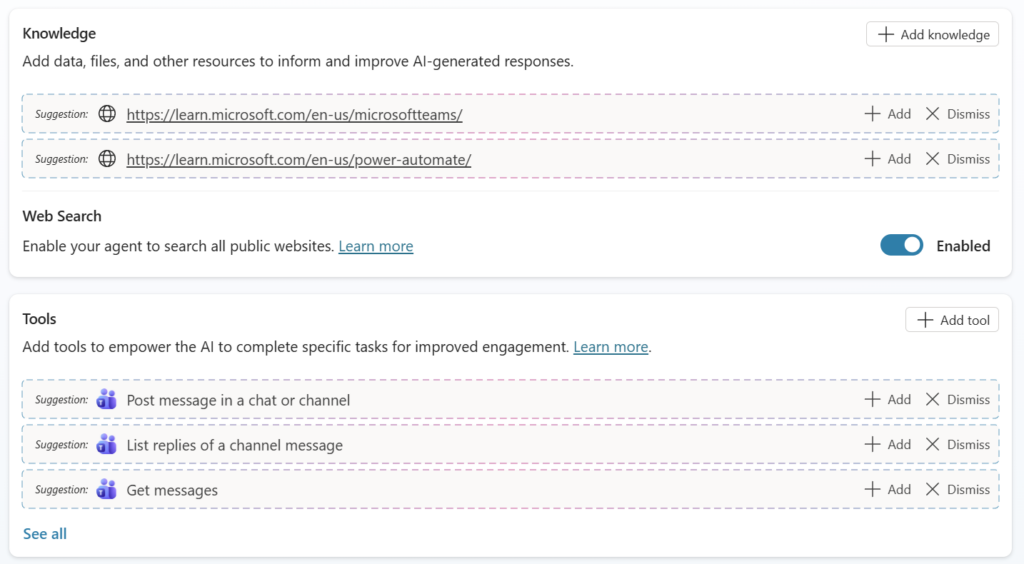1024x564 pixels.
Task: Dismiss the Post message in chat suggestion
Action: pos(957,400)
